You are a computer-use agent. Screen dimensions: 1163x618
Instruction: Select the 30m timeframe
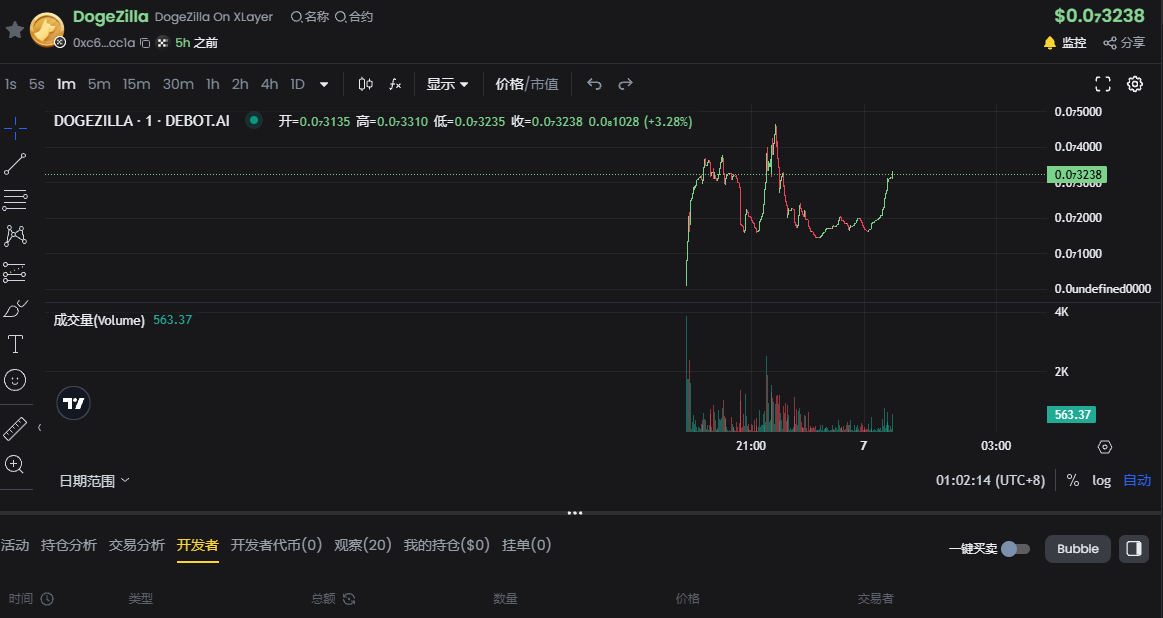[x=178, y=84]
